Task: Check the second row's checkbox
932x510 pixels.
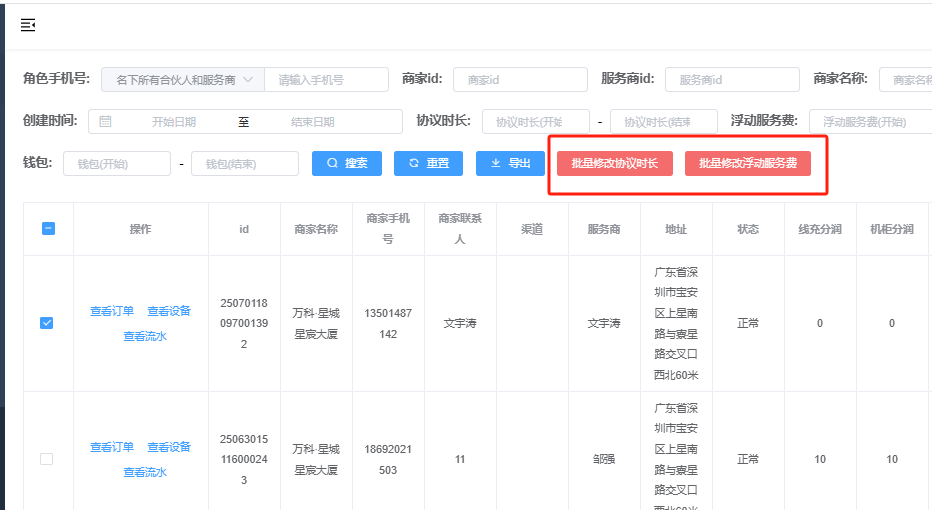Action: click(x=46, y=459)
